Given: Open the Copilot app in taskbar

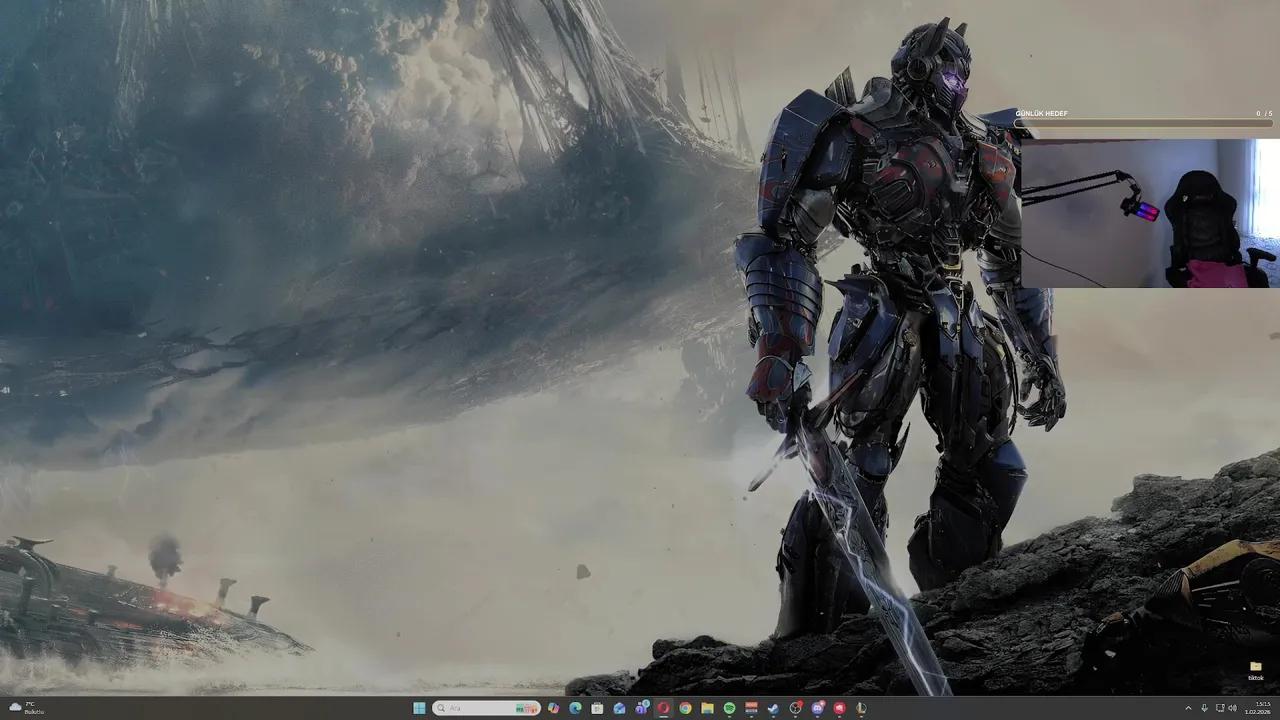Looking at the screenshot, I should coord(553,708).
